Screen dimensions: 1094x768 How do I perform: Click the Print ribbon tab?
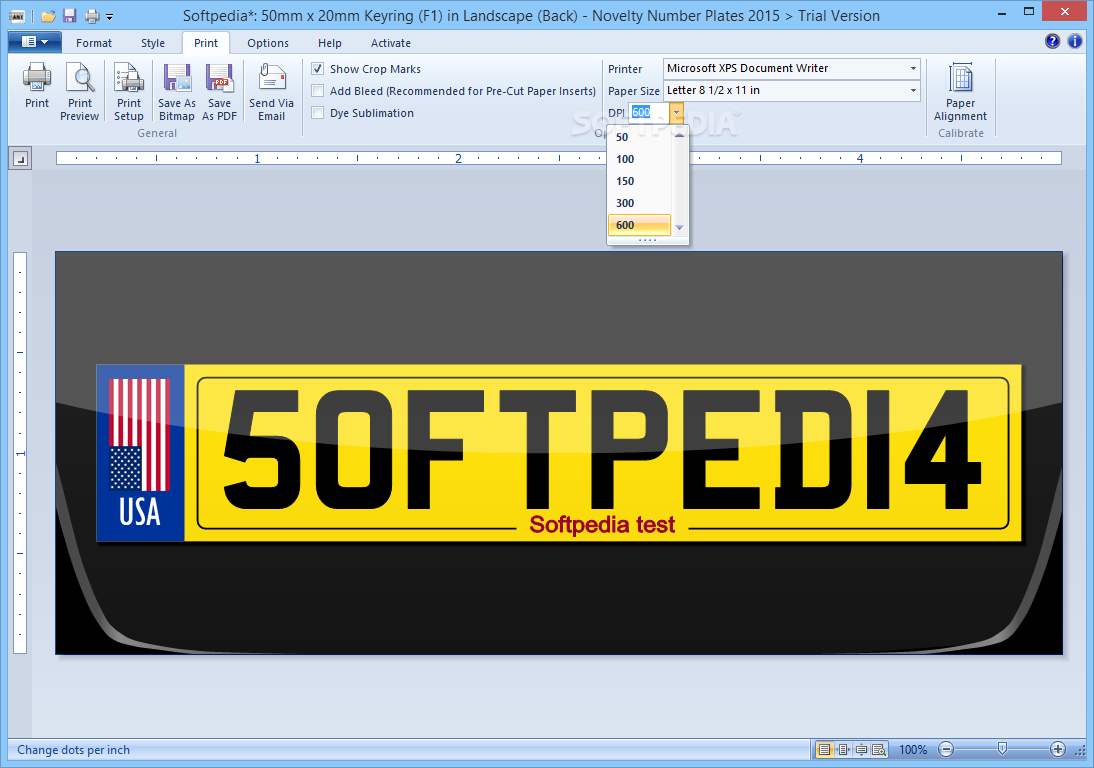206,43
